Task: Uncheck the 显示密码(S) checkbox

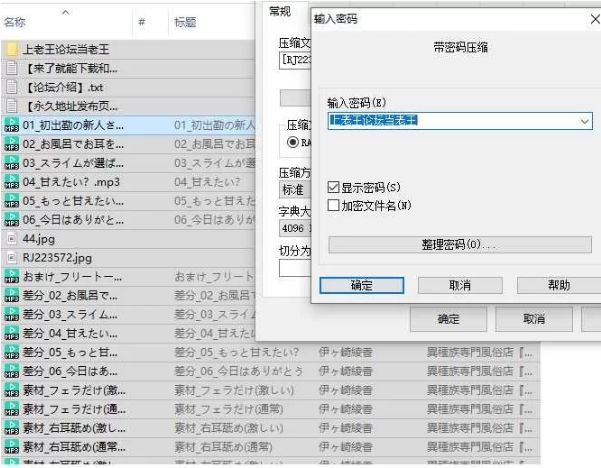Action: click(333, 187)
